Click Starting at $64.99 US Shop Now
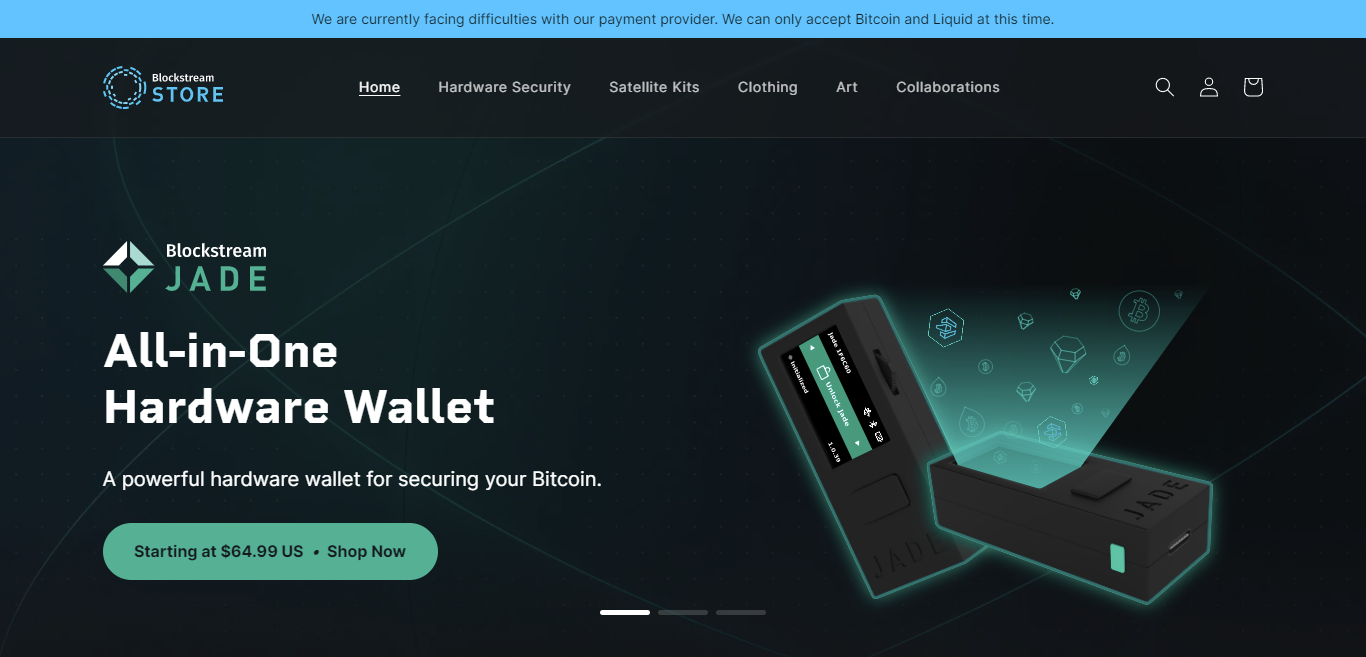Image resolution: width=1366 pixels, height=657 pixels. (270, 551)
